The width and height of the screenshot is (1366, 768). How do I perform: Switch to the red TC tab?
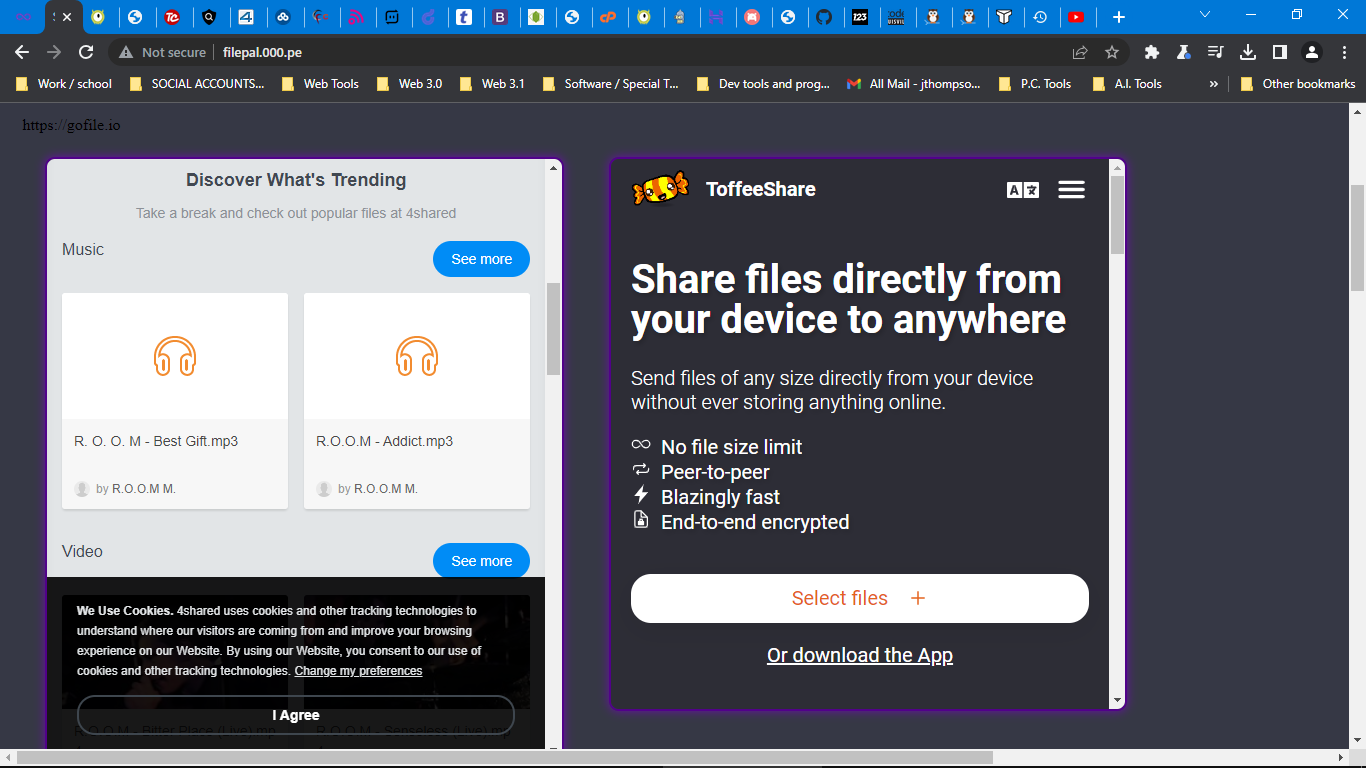[x=172, y=17]
